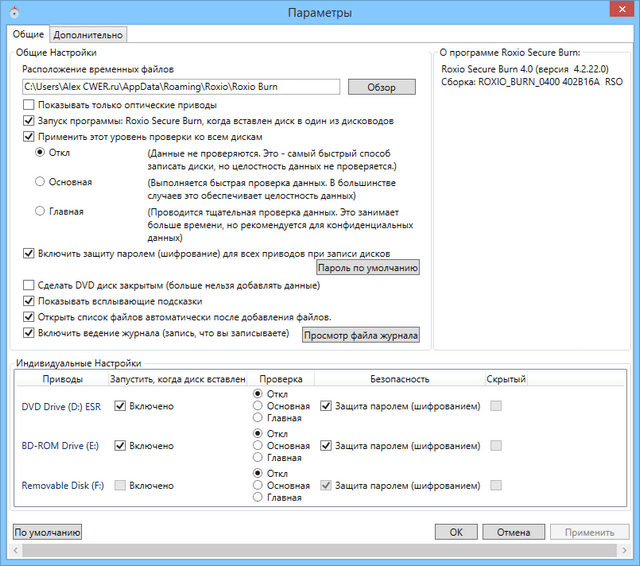Select Откл for DVD Drive (D:)
The width and height of the screenshot is (640, 566).
click(x=258, y=394)
